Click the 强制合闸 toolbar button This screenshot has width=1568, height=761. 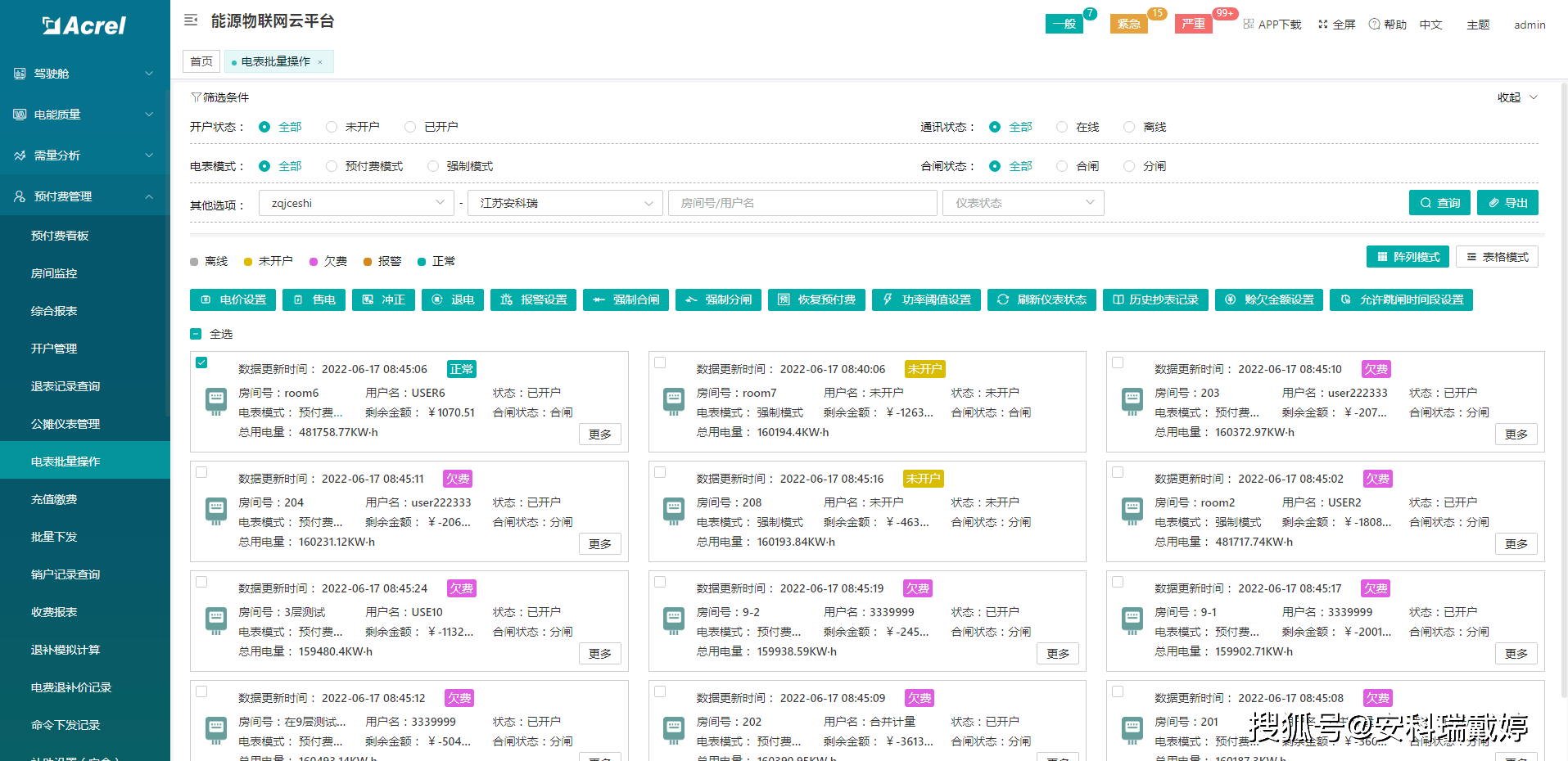pyautogui.click(x=626, y=299)
